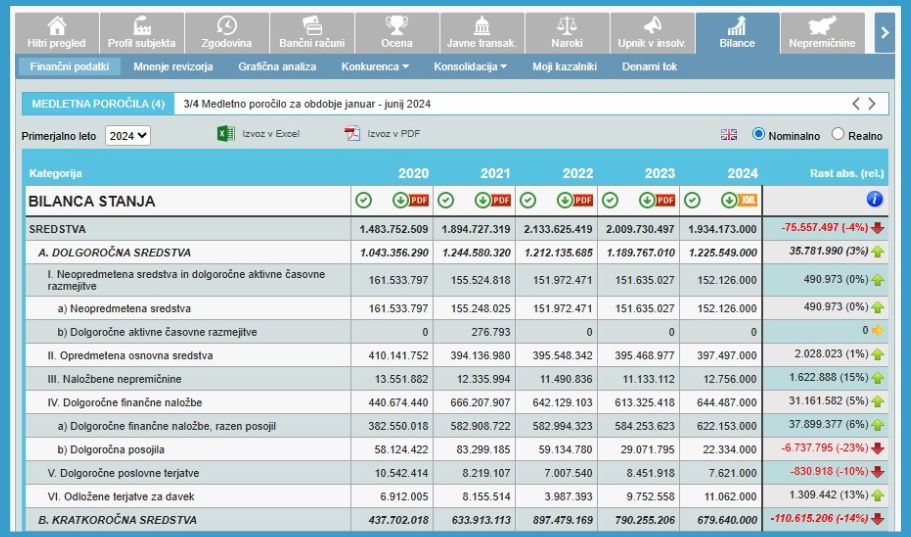
Task: Download the 2023 PDF report
Action: [657, 201]
